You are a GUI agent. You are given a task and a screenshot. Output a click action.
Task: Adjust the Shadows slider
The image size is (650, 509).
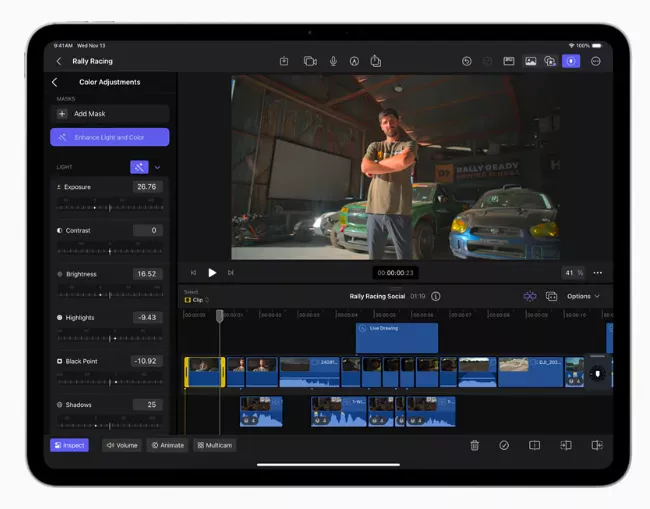pyautogui.click(x=110, y=425)
